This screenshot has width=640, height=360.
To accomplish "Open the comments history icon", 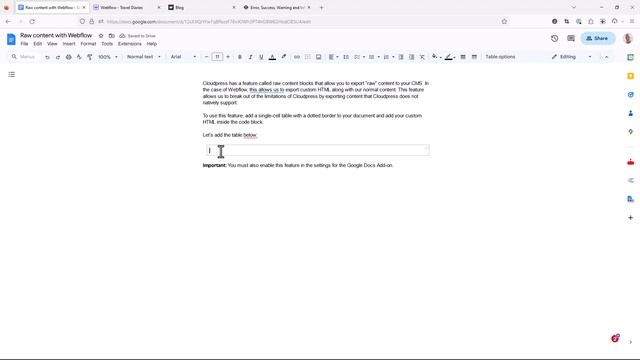I will 571,38.
